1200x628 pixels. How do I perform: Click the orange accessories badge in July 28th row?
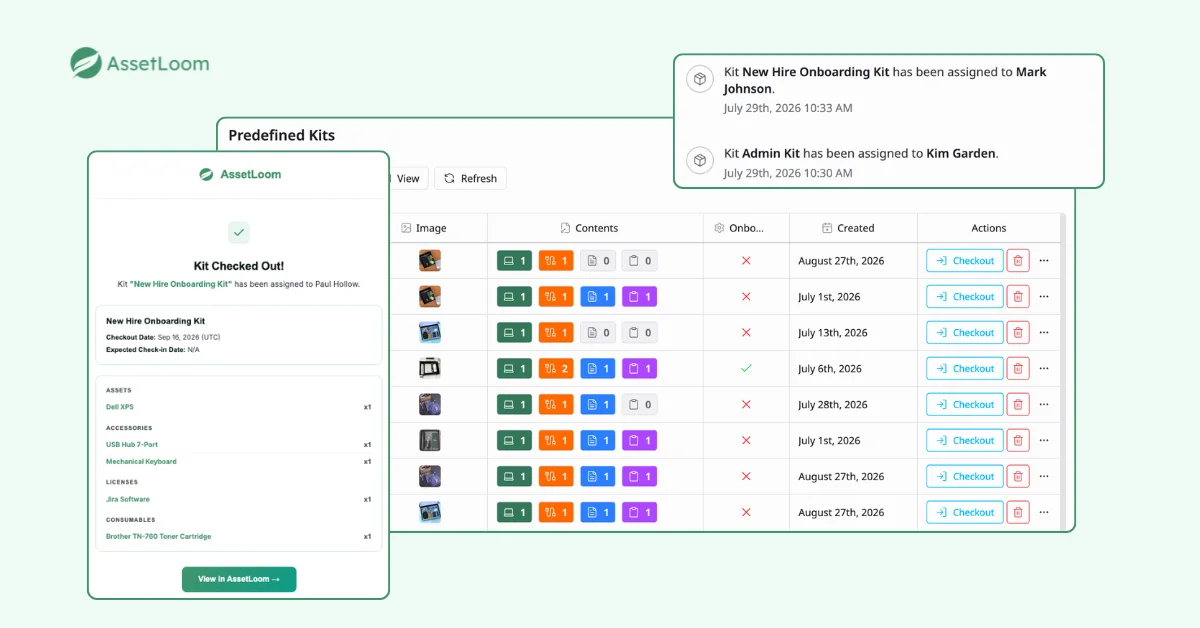point(556,404)
